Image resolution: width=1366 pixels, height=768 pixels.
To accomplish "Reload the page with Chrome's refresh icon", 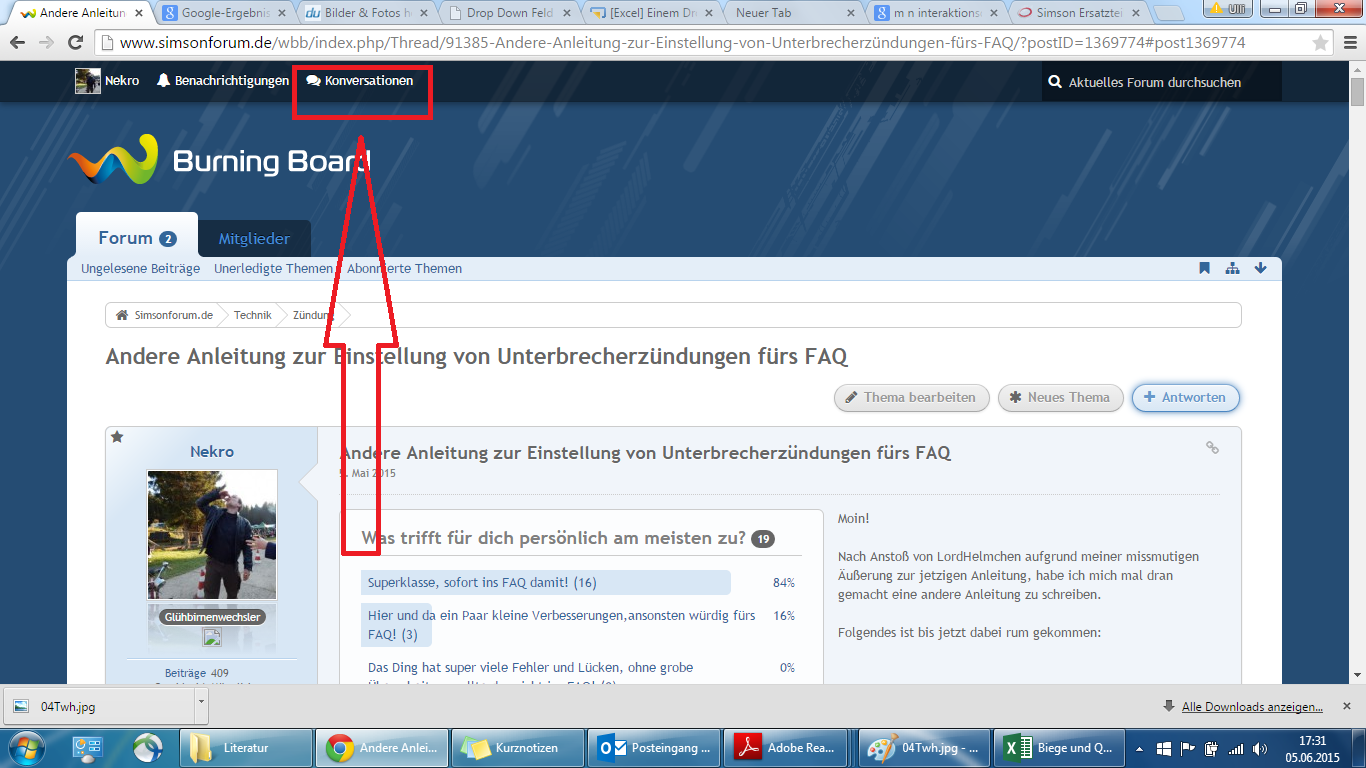I will (75, 43).
